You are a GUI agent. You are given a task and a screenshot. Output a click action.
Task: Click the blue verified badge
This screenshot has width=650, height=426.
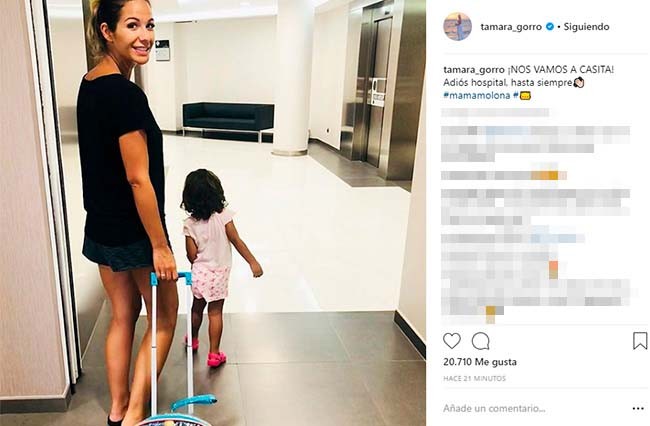(x=550, y=27)
